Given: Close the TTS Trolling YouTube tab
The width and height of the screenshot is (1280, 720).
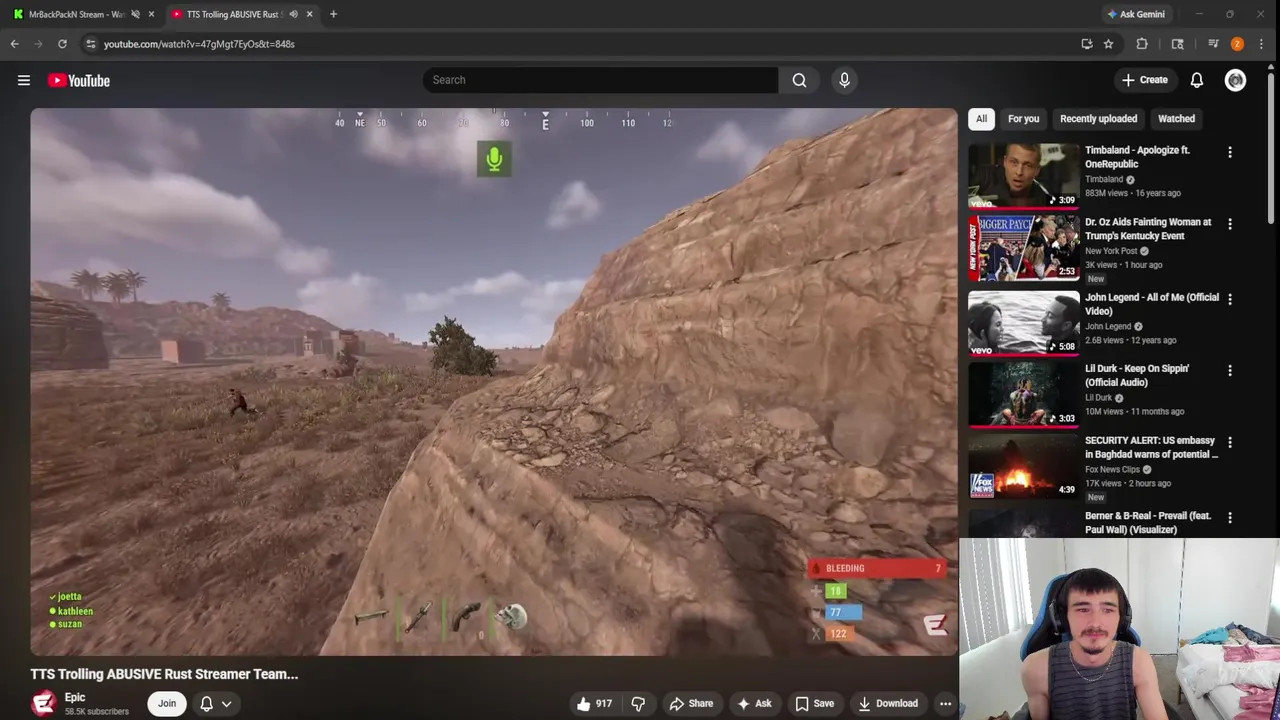Looking at the screenshot, I should coord(309,14).
